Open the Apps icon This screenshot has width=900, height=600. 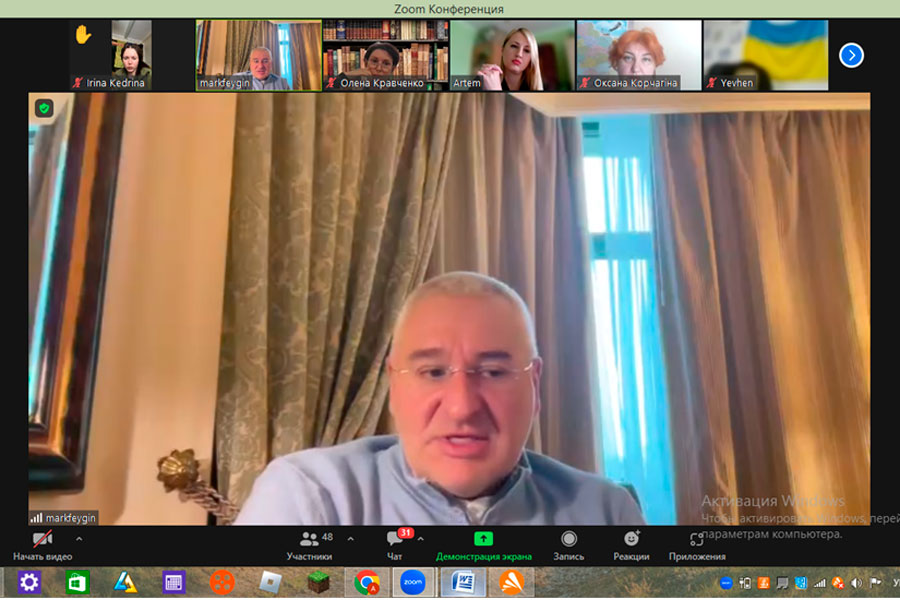(x=696, y=539)
